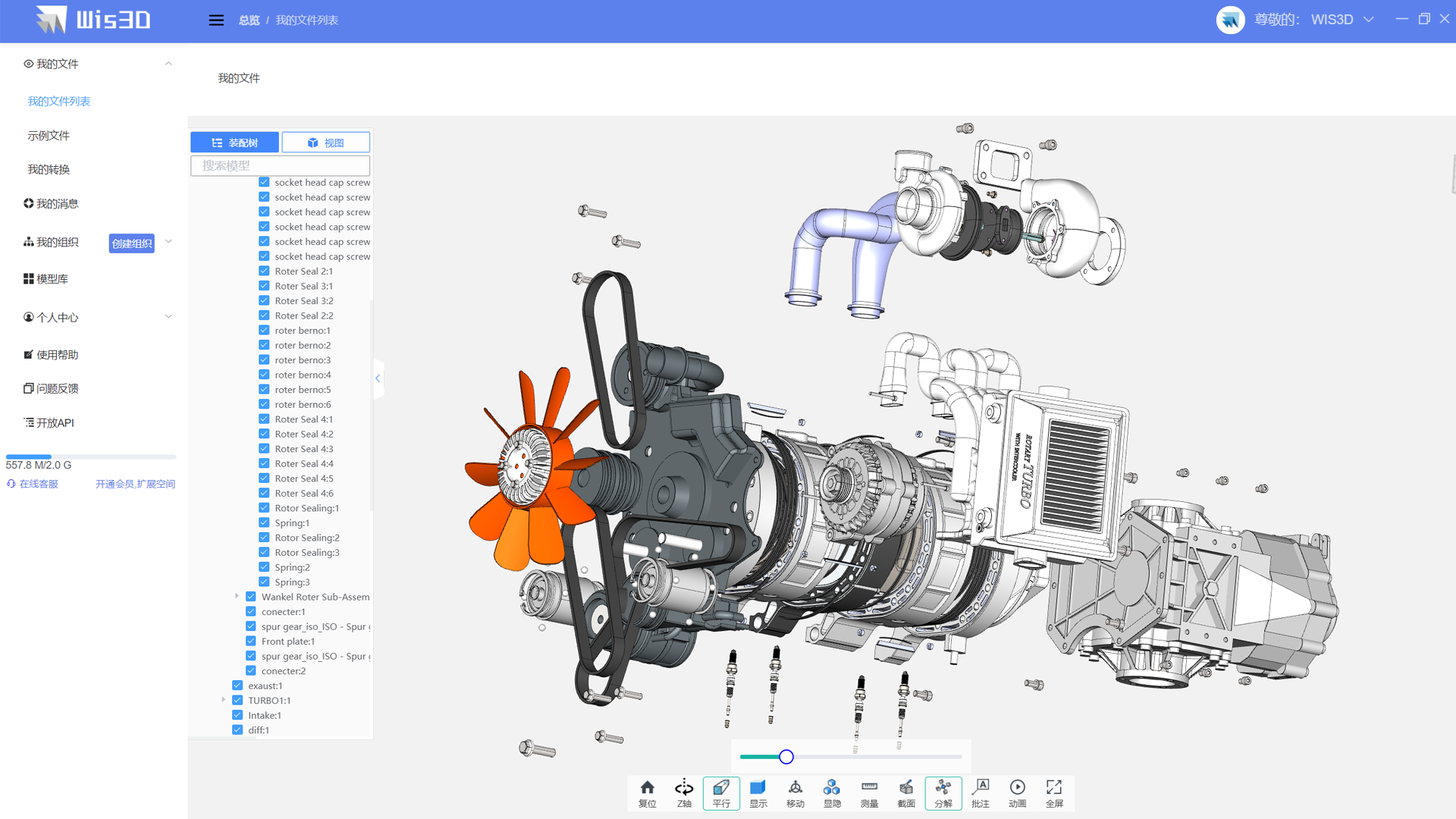Uncheck the Rotor Sealing:3 checkbox

(264, 552)
